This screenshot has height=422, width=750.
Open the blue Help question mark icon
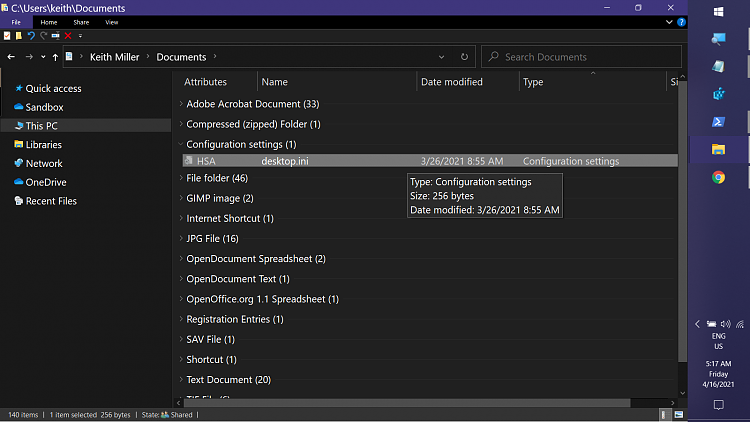tap(682, 22)
